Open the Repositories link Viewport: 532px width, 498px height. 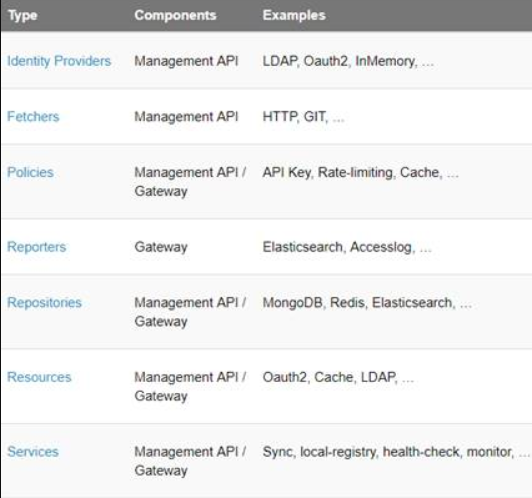coord(44,303)
